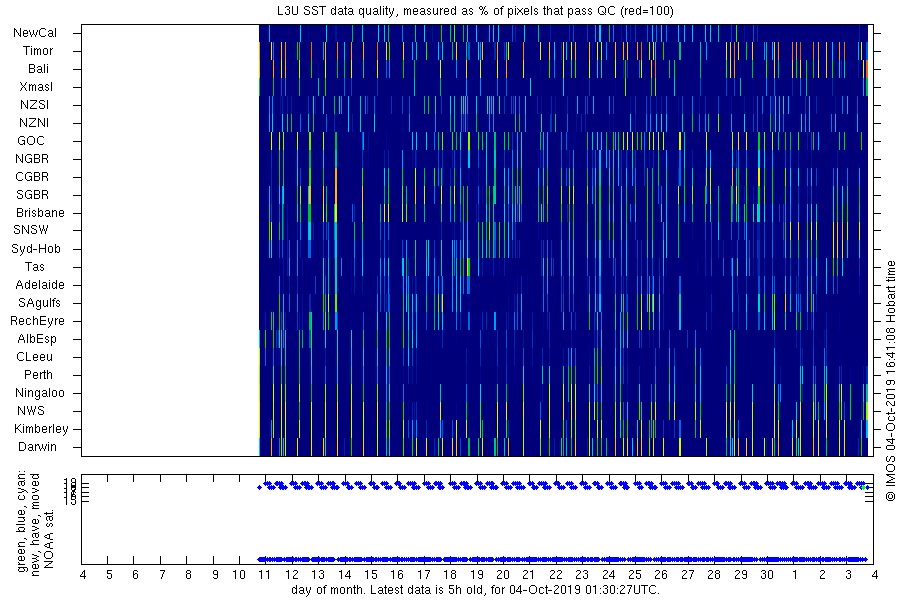Click x-axis day label 11

coord(265,575)
